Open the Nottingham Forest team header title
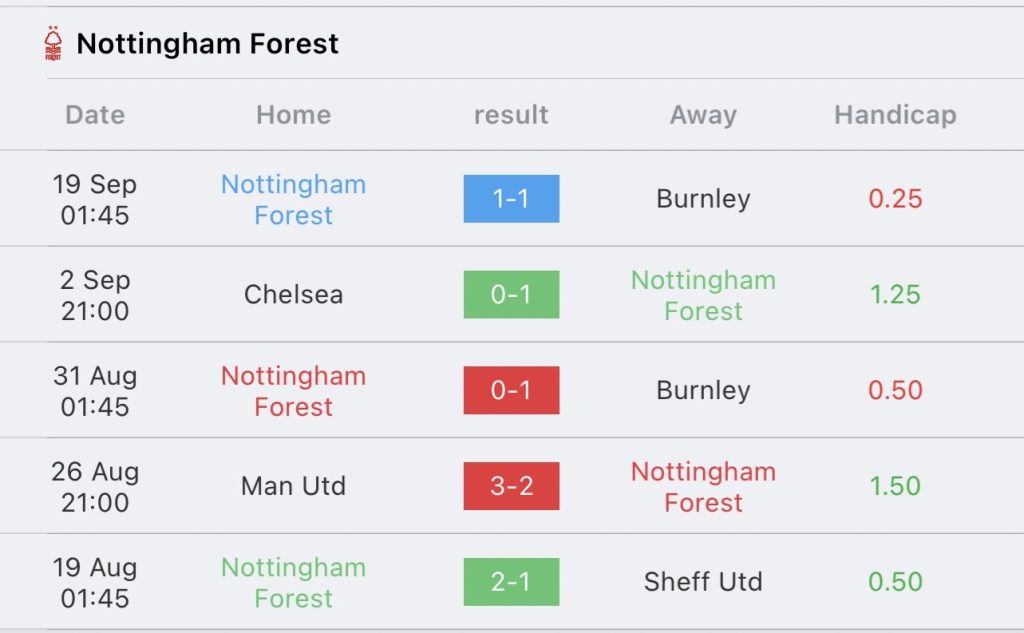The width and height of the screenshot is (1024, 633). pyautogui.click(x=207, y=44)
